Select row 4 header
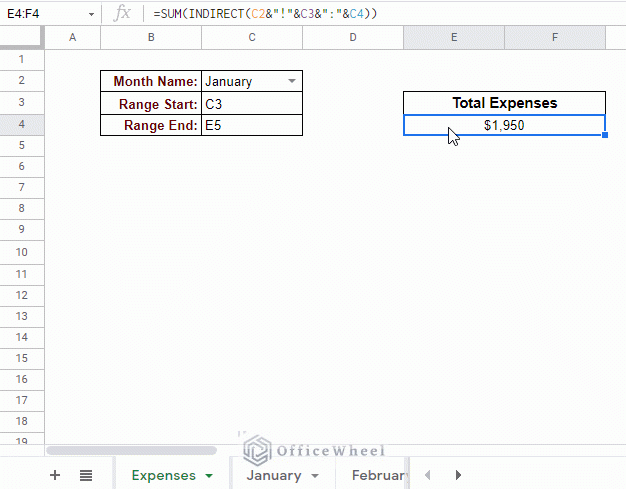This screenshot has height=489, width=626. coord(22,125)
